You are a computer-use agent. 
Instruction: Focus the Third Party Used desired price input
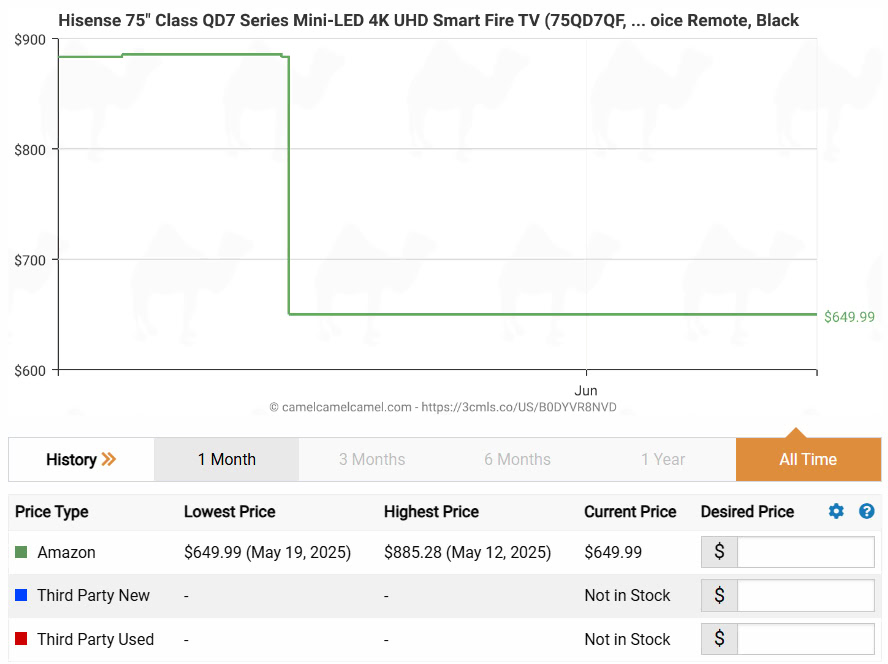pos(805,640)
